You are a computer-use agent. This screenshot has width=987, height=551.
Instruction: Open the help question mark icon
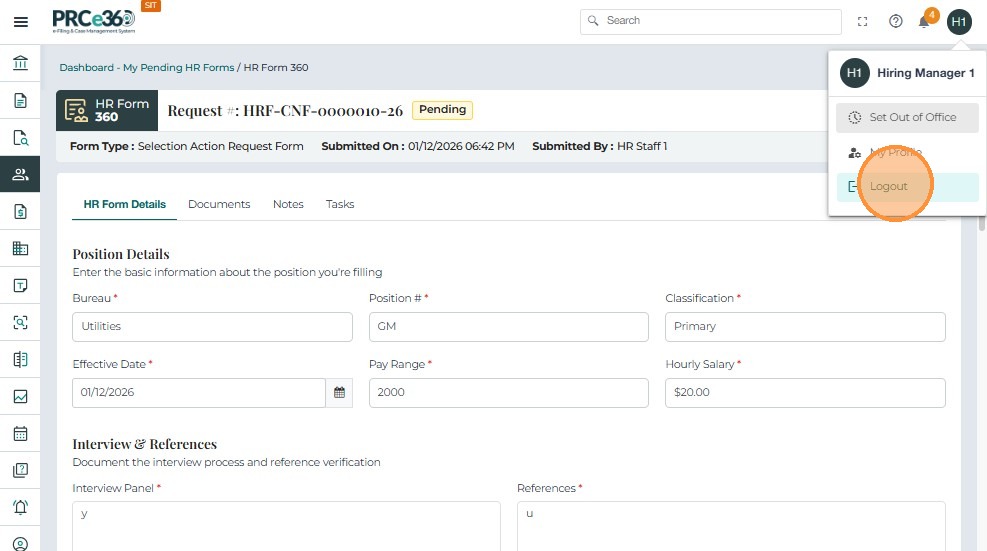pyautogui.click(x=896, y=21)
